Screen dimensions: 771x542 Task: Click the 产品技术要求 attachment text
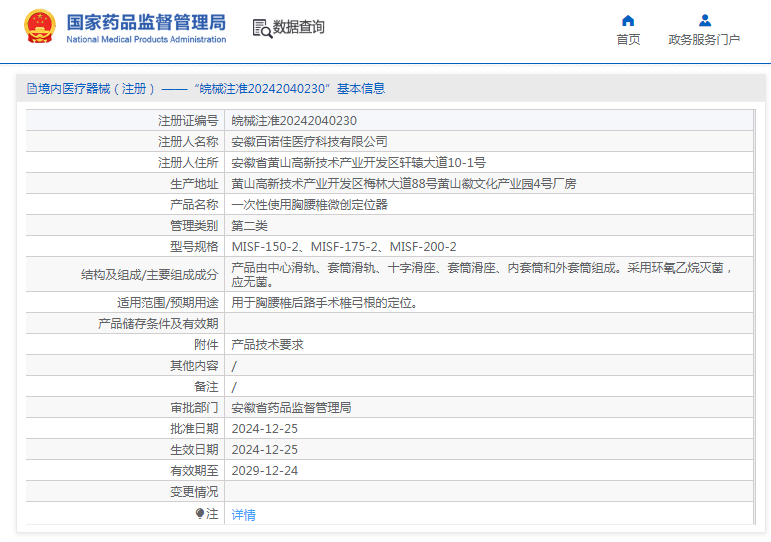point(267,345)
